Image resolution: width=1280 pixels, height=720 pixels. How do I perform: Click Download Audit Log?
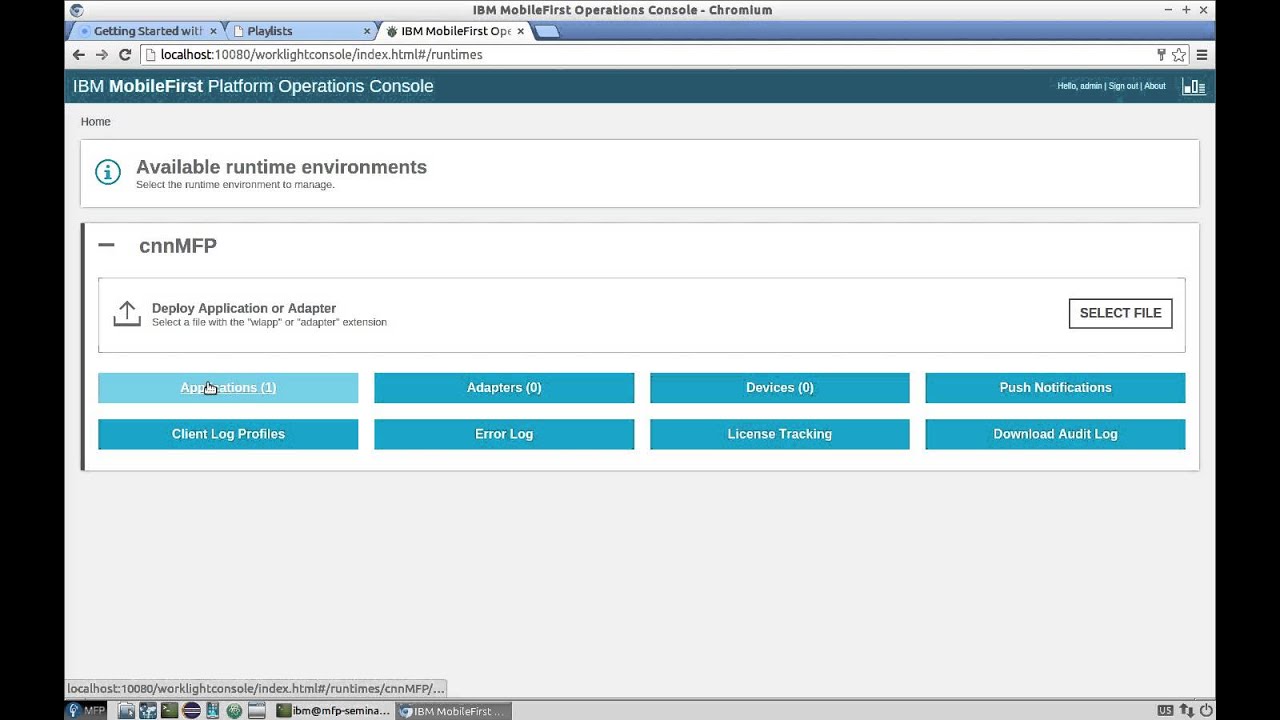pyautogui.click(x=1055, y=434)
